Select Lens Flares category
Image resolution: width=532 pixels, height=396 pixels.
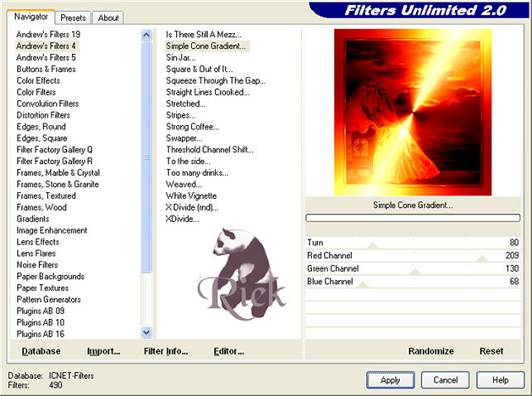pyautogui.click(x=36, y=253)
